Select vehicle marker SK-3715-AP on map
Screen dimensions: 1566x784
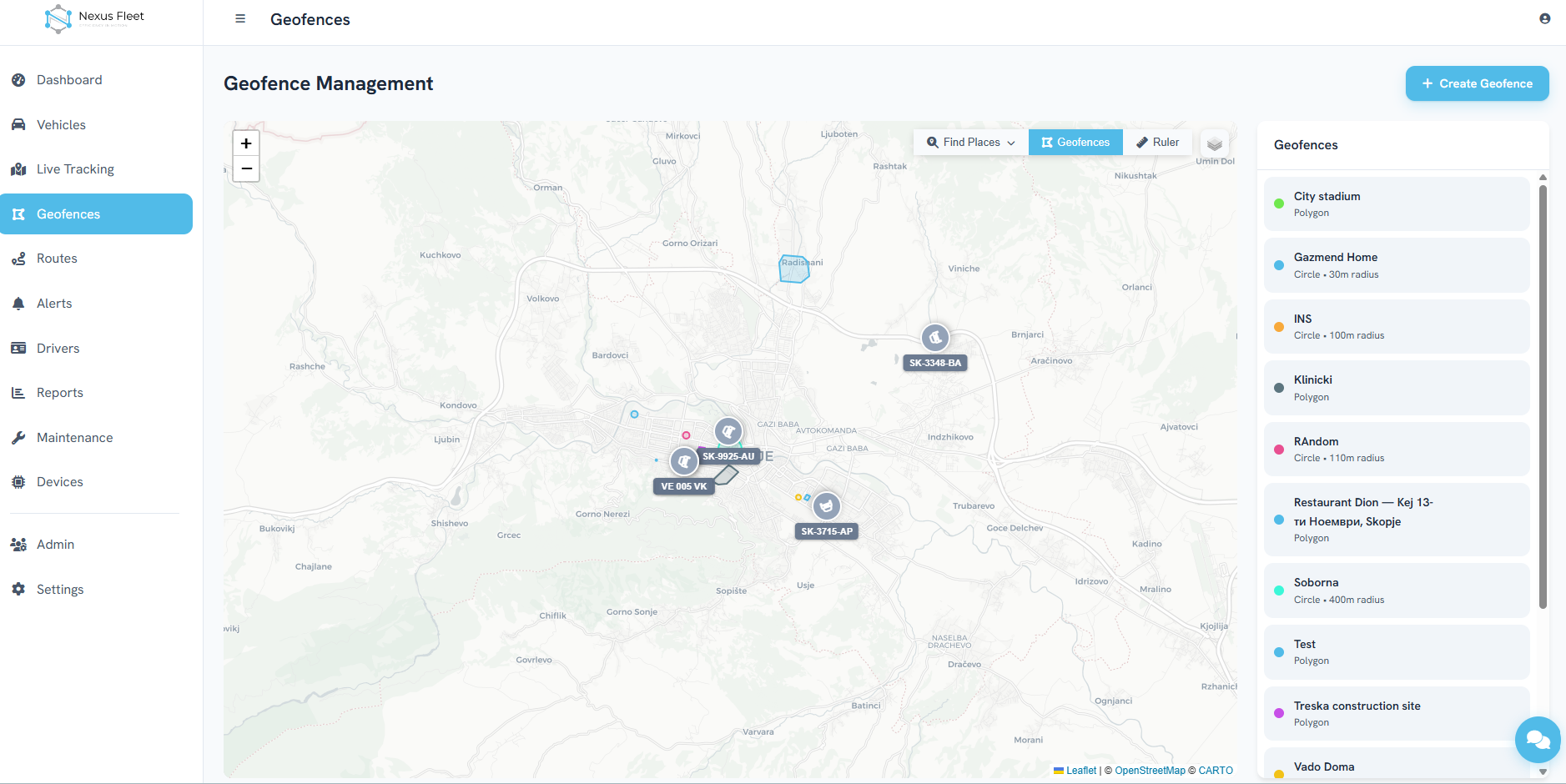click(826, 505)
